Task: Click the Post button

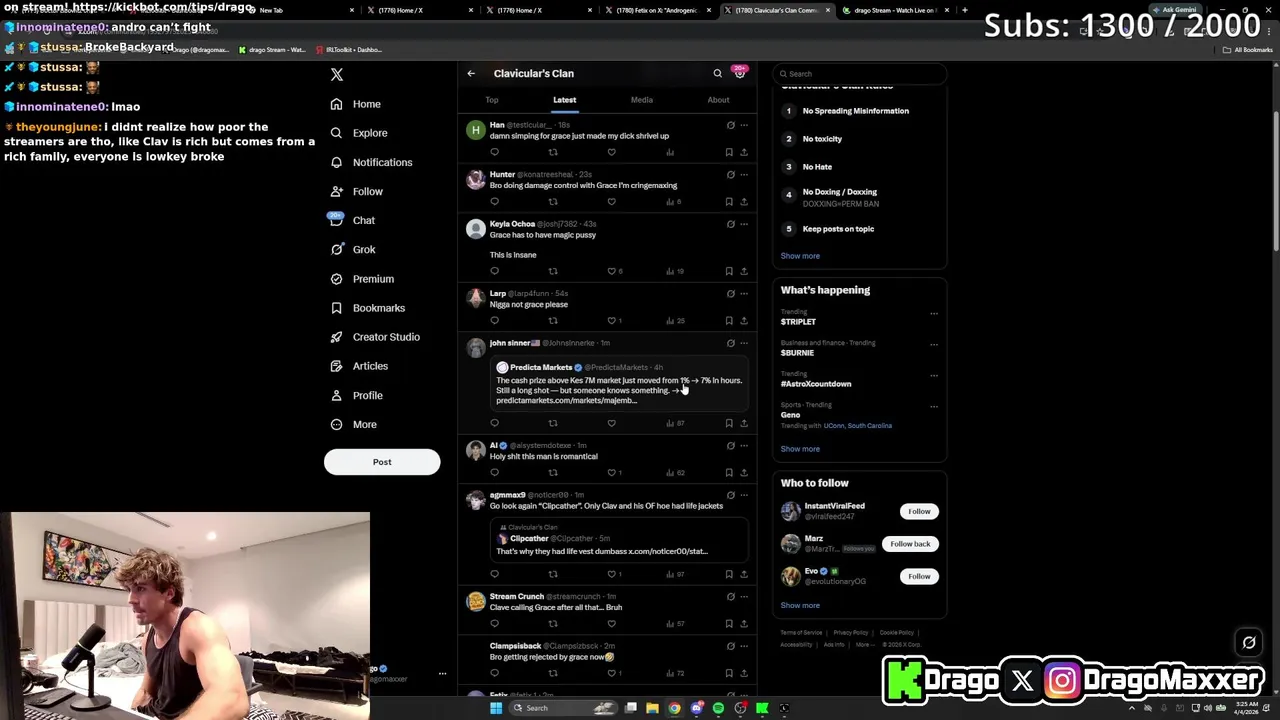Action: pyautogui.click(x=382, y=462)
